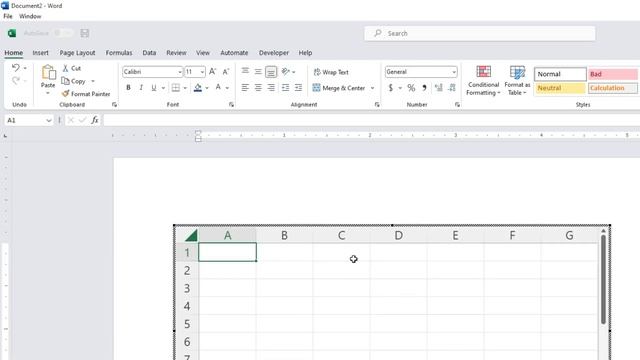Decrease decimal places
The image size is (640, 360).
(x=452, y=87)
